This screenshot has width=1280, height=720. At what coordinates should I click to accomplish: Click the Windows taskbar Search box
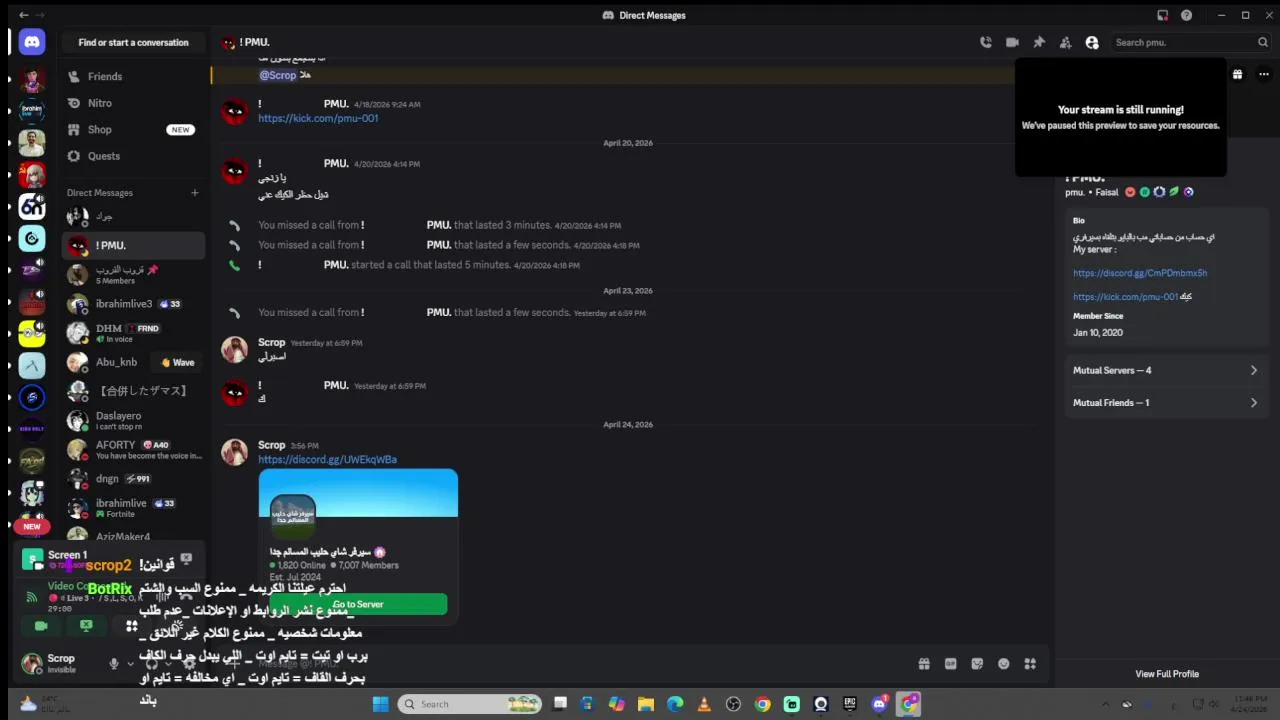(470, 704)
